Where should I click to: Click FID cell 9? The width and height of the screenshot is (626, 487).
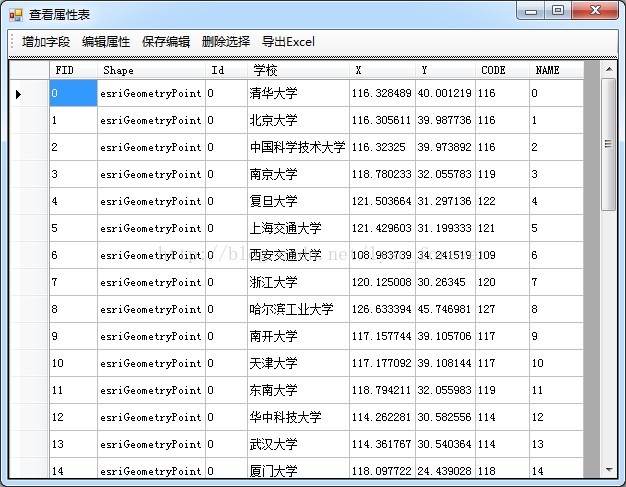(73, 336)
